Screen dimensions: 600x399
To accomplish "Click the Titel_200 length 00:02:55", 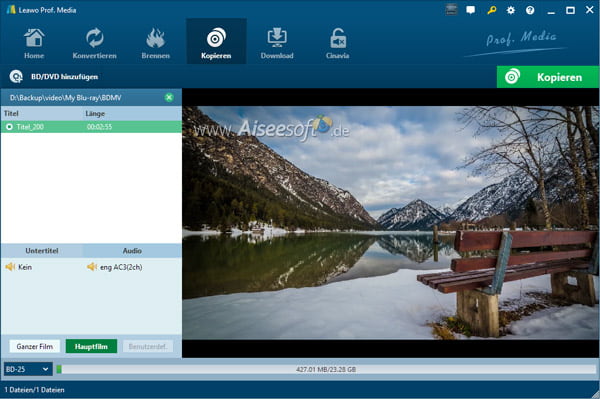I will point(99,127).
